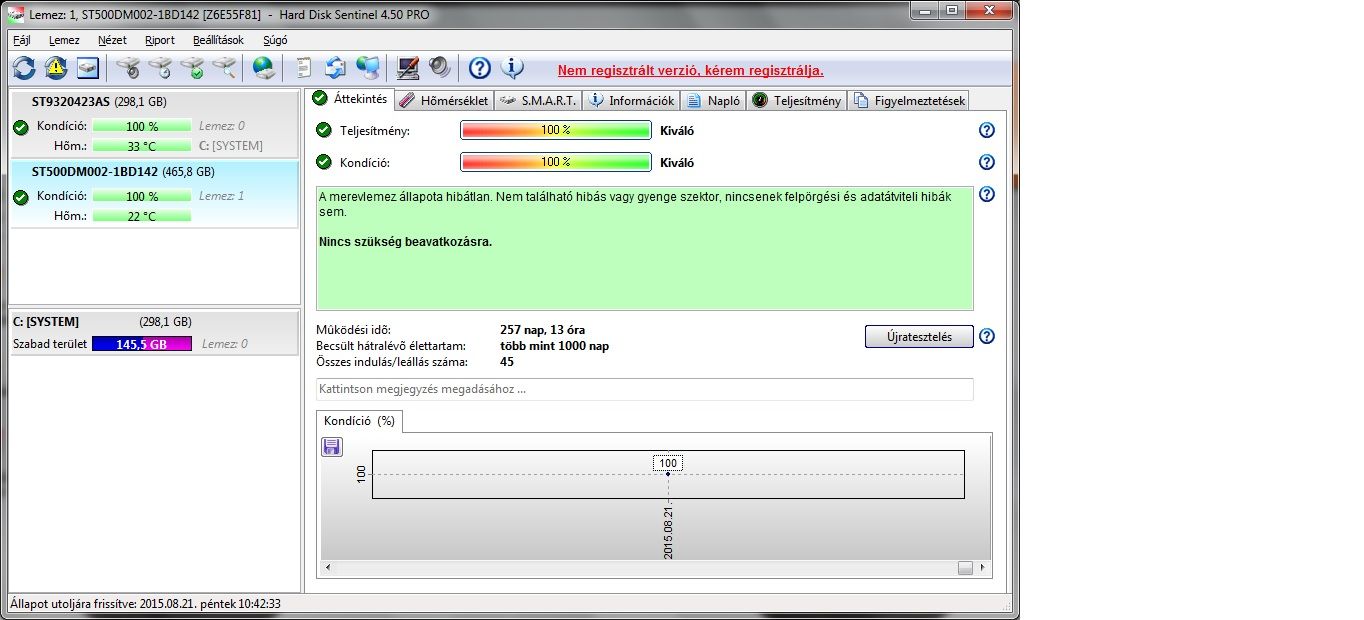
Task: Open the Nézet menu
Action: point(112,40)
